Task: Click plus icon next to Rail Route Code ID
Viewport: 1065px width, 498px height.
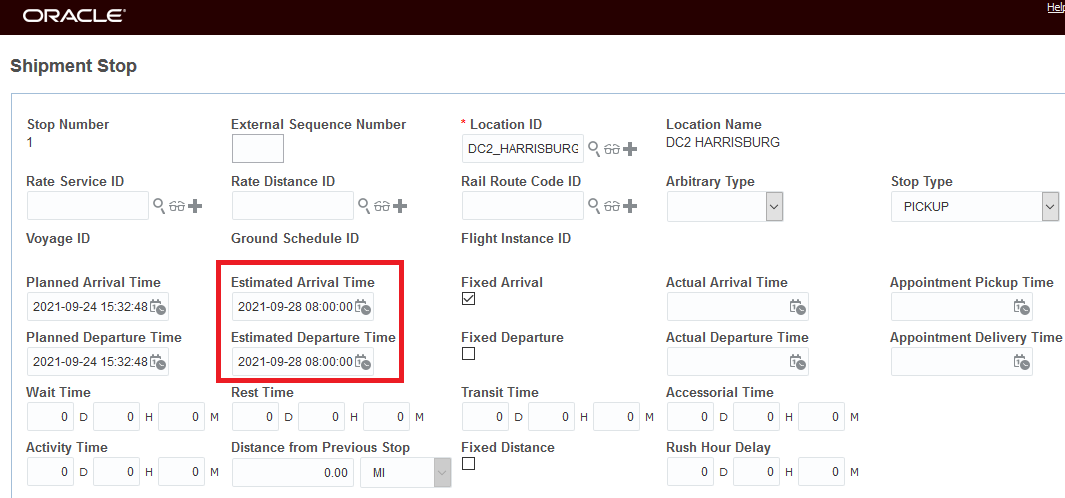Action: [x=630, y=206]
